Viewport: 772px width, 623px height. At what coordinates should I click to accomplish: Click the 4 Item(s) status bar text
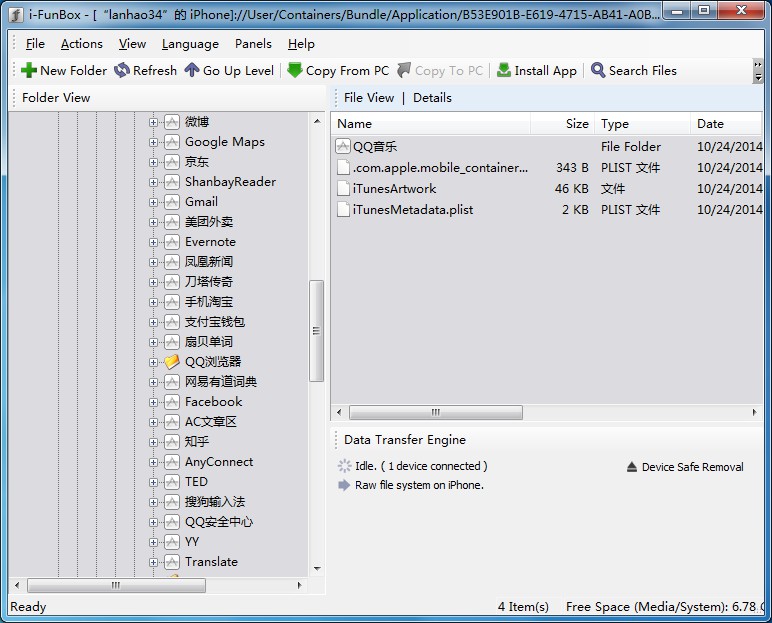(x=523, y=607)
